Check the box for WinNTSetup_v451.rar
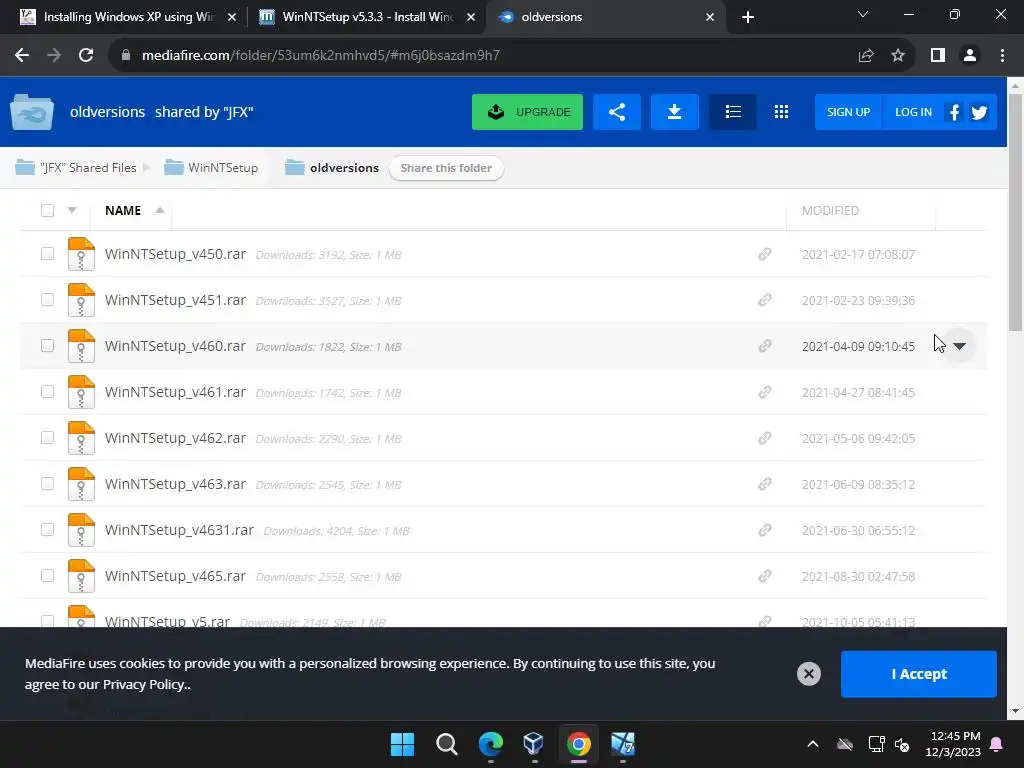This screenshot has width=1024, height=768. [x=47, y=299]
